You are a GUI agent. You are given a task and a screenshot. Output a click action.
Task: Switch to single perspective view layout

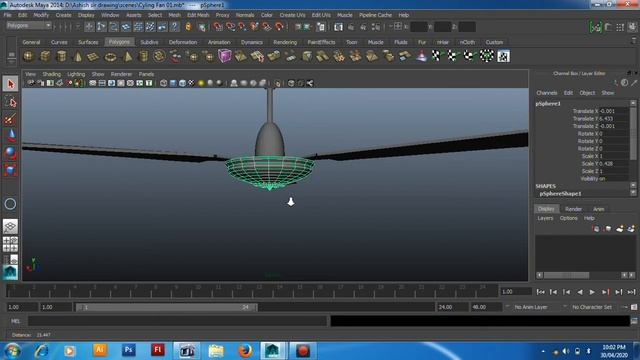[x=11, y=226]
